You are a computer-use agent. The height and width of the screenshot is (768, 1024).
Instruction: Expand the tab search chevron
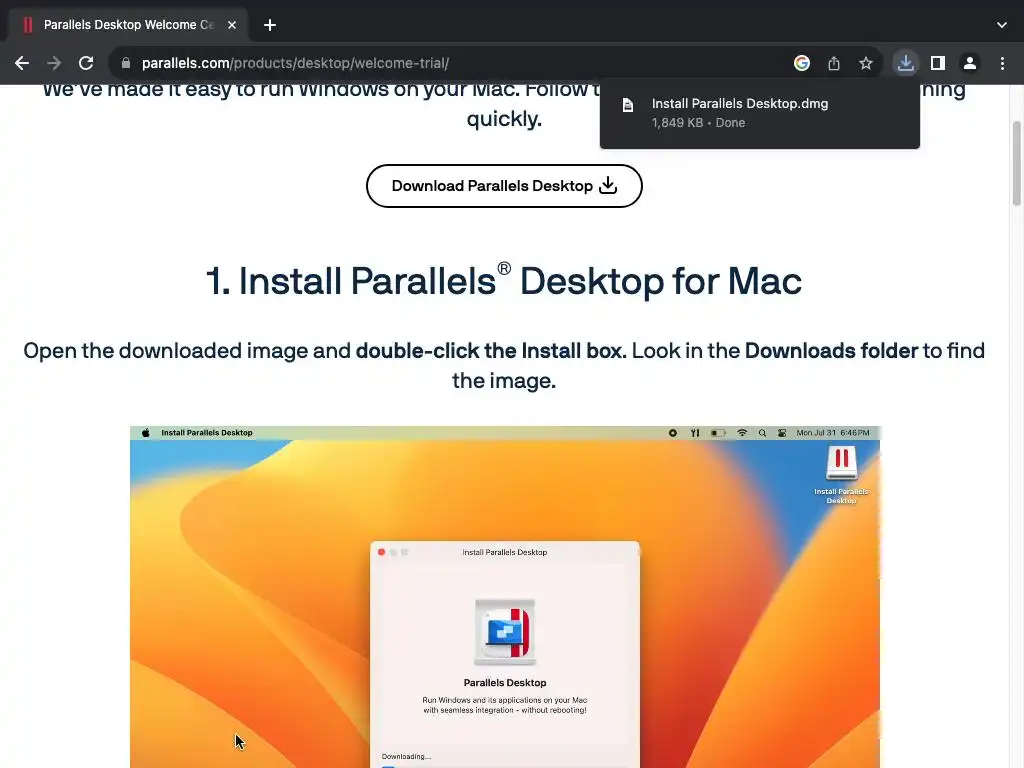[1002, 25]
